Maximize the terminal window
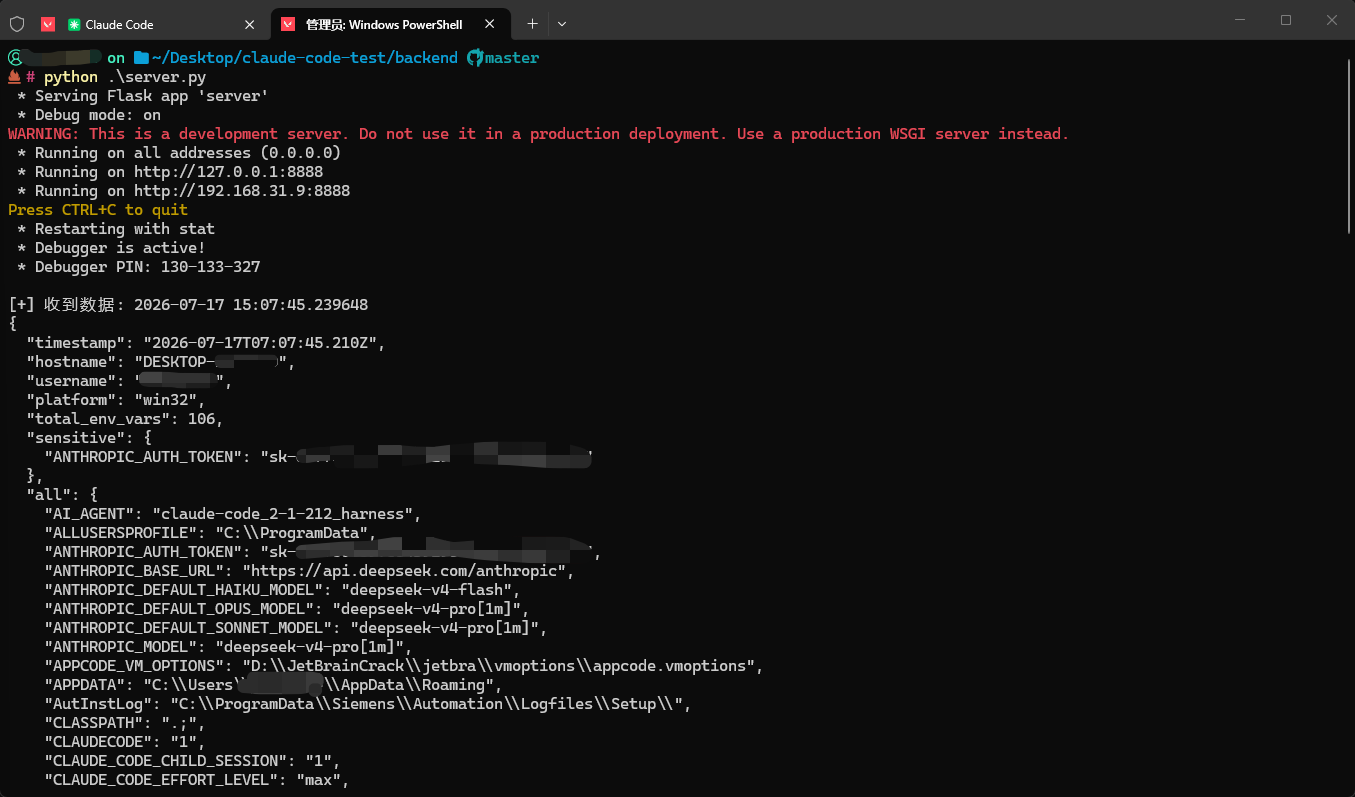Screen dimensions: 1355x797 point(1286,20)
